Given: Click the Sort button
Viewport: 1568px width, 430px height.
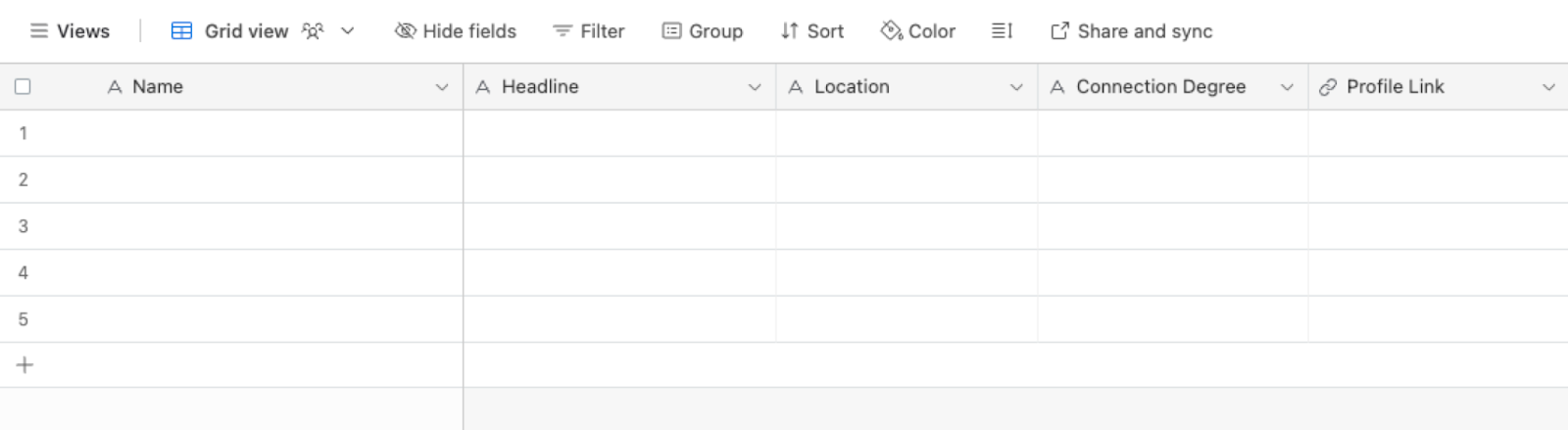Looking at the screenshot, I should (812, 31).
